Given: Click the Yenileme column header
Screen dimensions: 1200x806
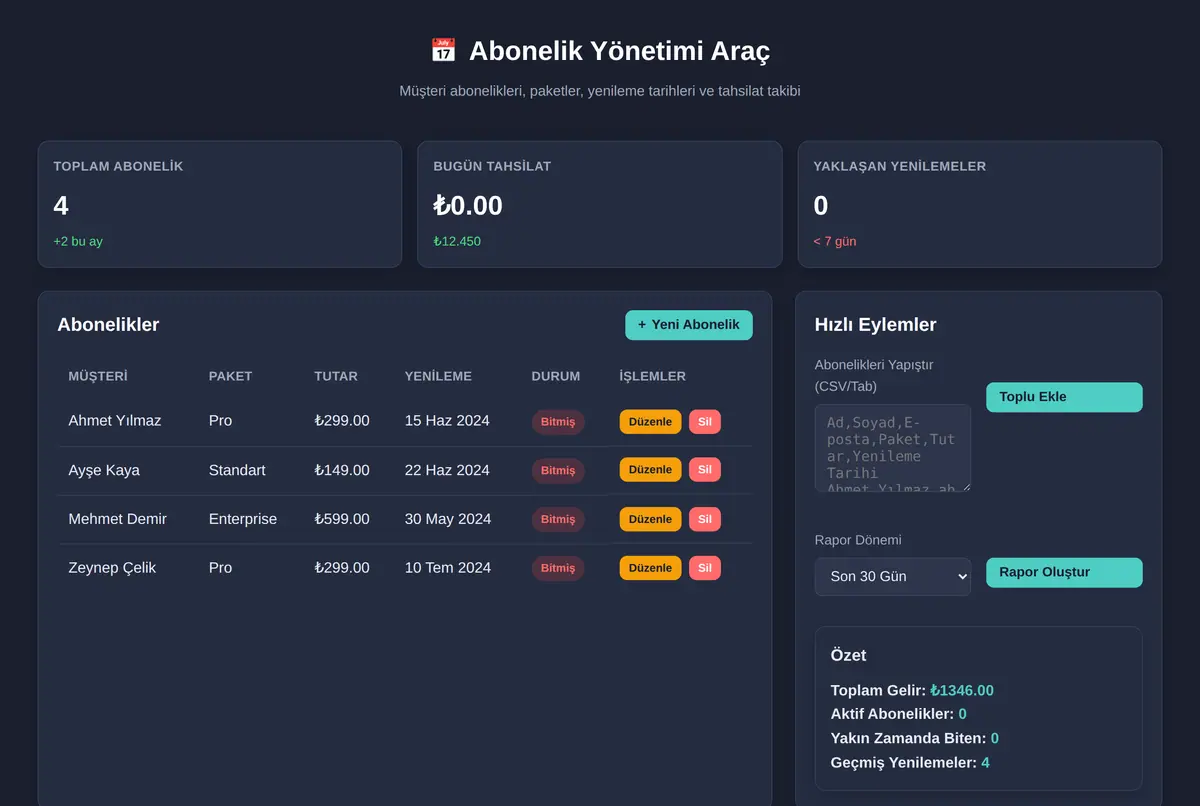Looking at the screenshot, I should [x=438, y=376].
